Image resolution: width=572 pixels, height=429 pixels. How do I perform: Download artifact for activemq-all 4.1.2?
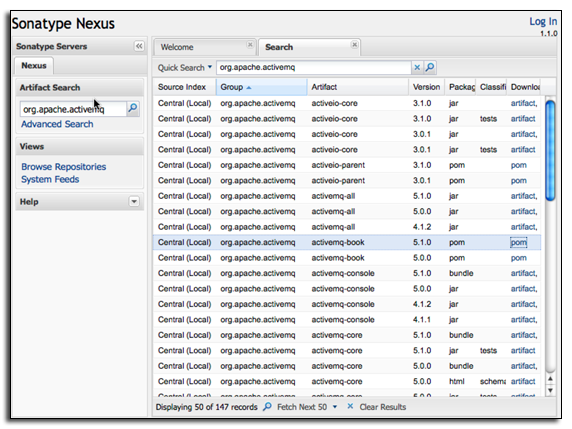tap(524, 227)
